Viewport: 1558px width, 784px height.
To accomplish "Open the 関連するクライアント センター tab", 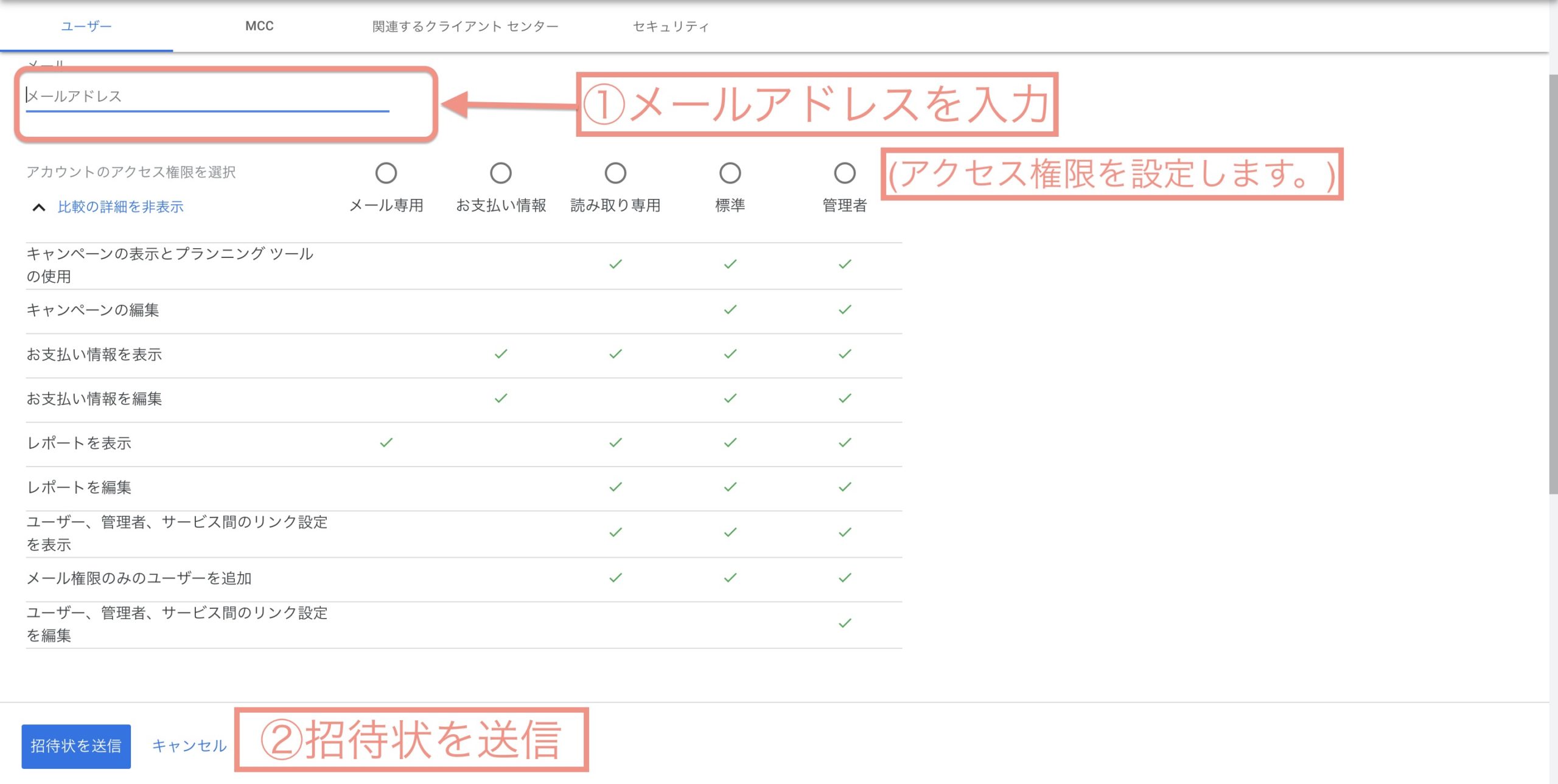I will [465, 26].
